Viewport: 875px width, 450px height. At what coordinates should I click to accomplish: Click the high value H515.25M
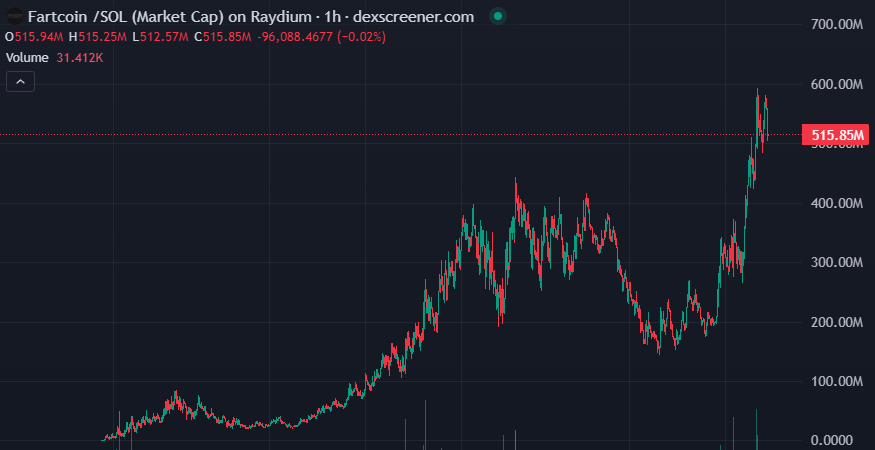pyautogui.click(x=98, y=37)
